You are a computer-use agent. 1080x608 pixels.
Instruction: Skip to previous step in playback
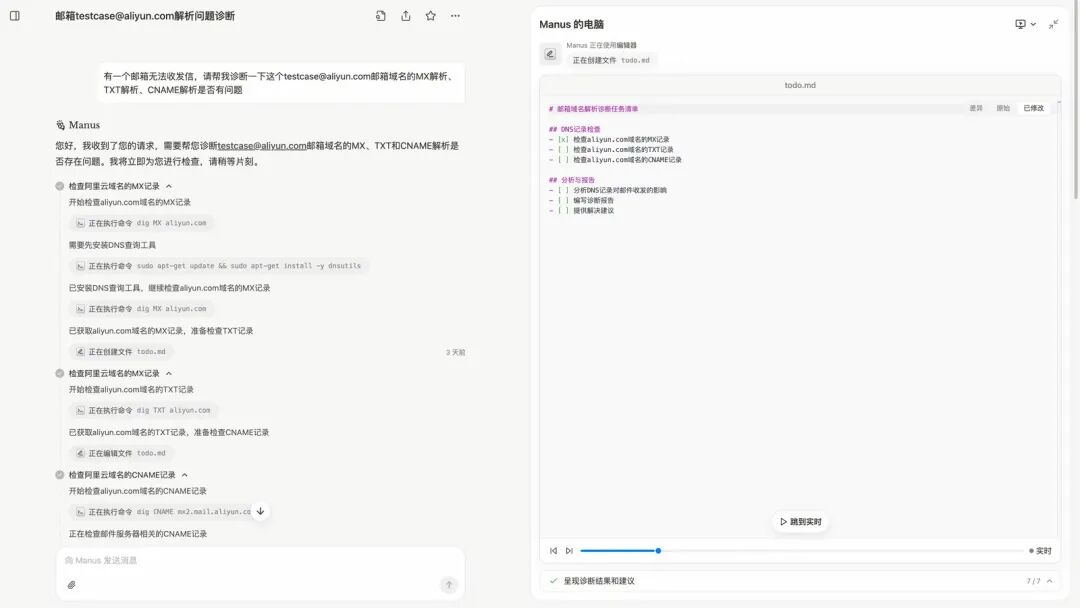click(553, 551)
